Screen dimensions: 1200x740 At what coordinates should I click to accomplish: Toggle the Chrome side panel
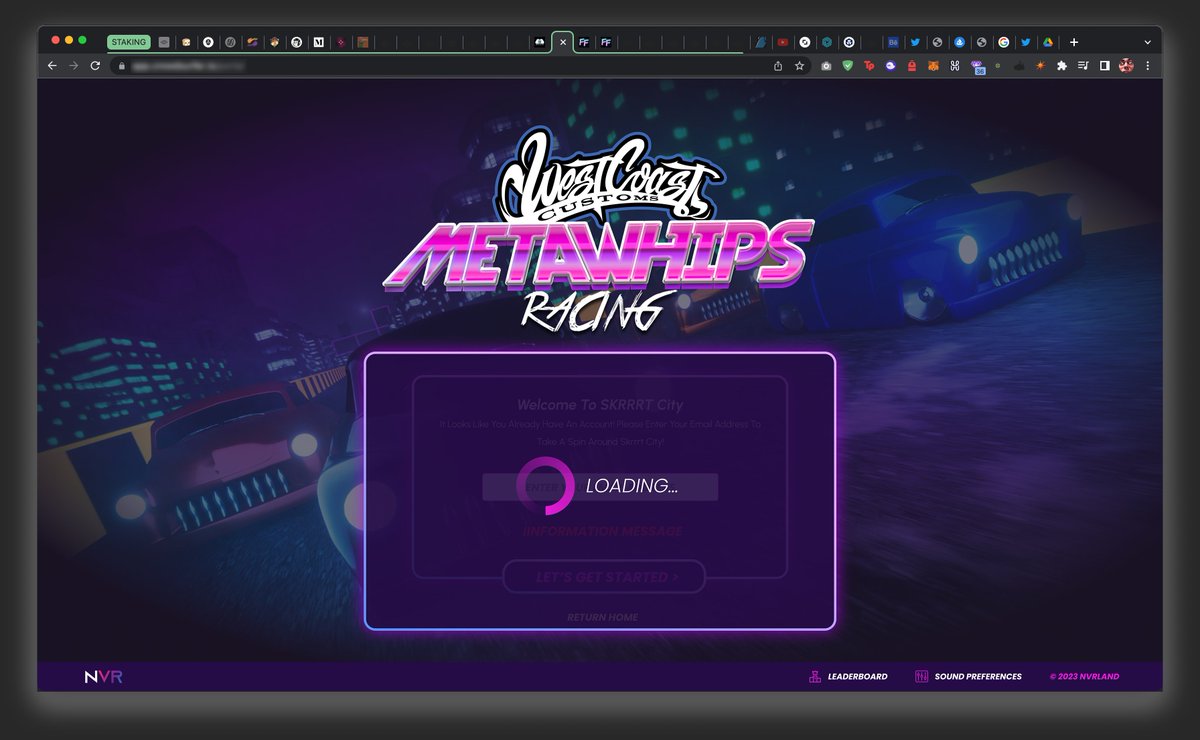[x=1105, y=65]
